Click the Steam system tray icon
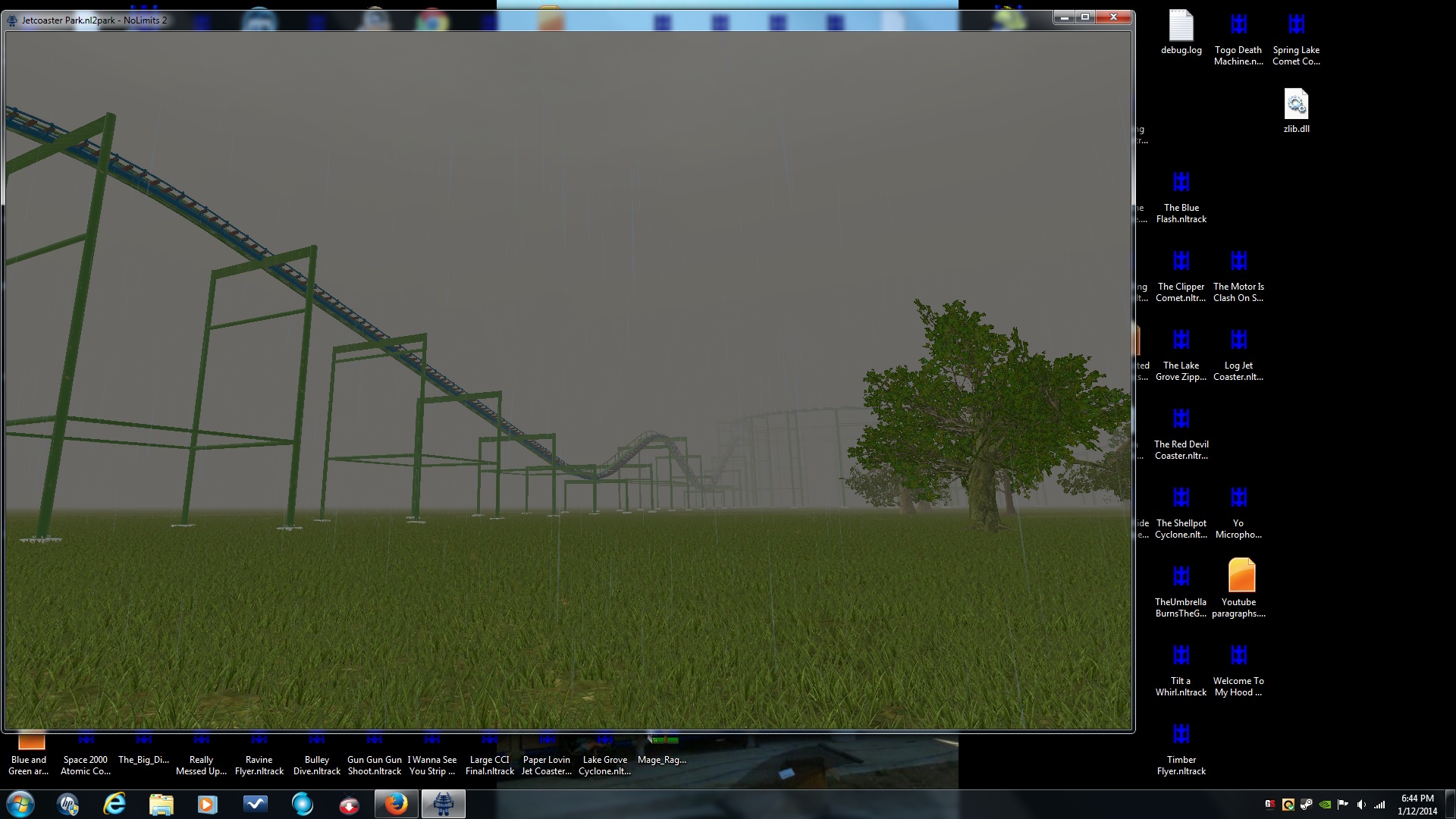Image resolution: width=1456 pixels, height=819 pixels. 1306,805
